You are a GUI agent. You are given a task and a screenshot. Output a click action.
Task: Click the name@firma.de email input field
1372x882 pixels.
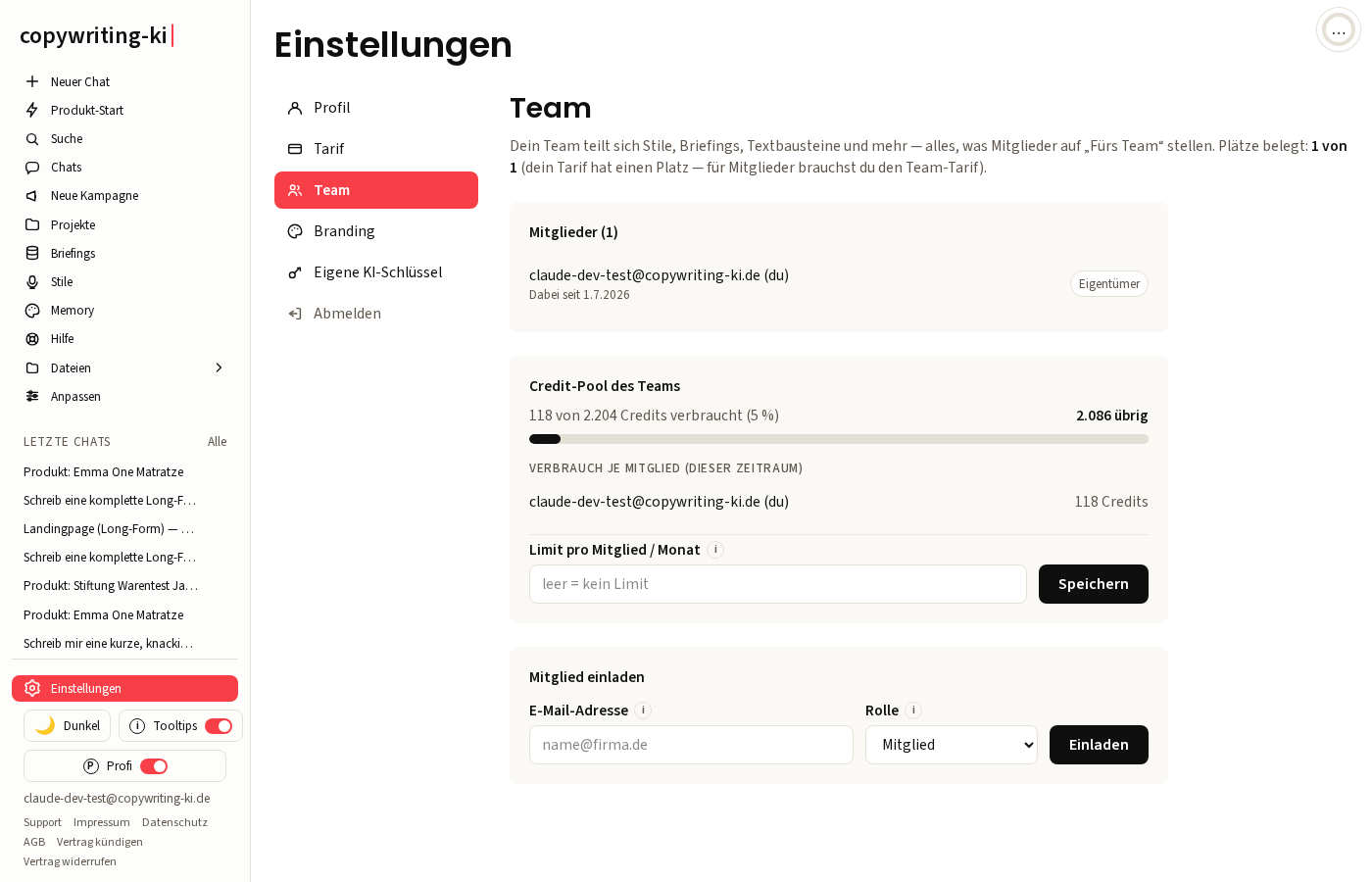(x=691, y=745)
